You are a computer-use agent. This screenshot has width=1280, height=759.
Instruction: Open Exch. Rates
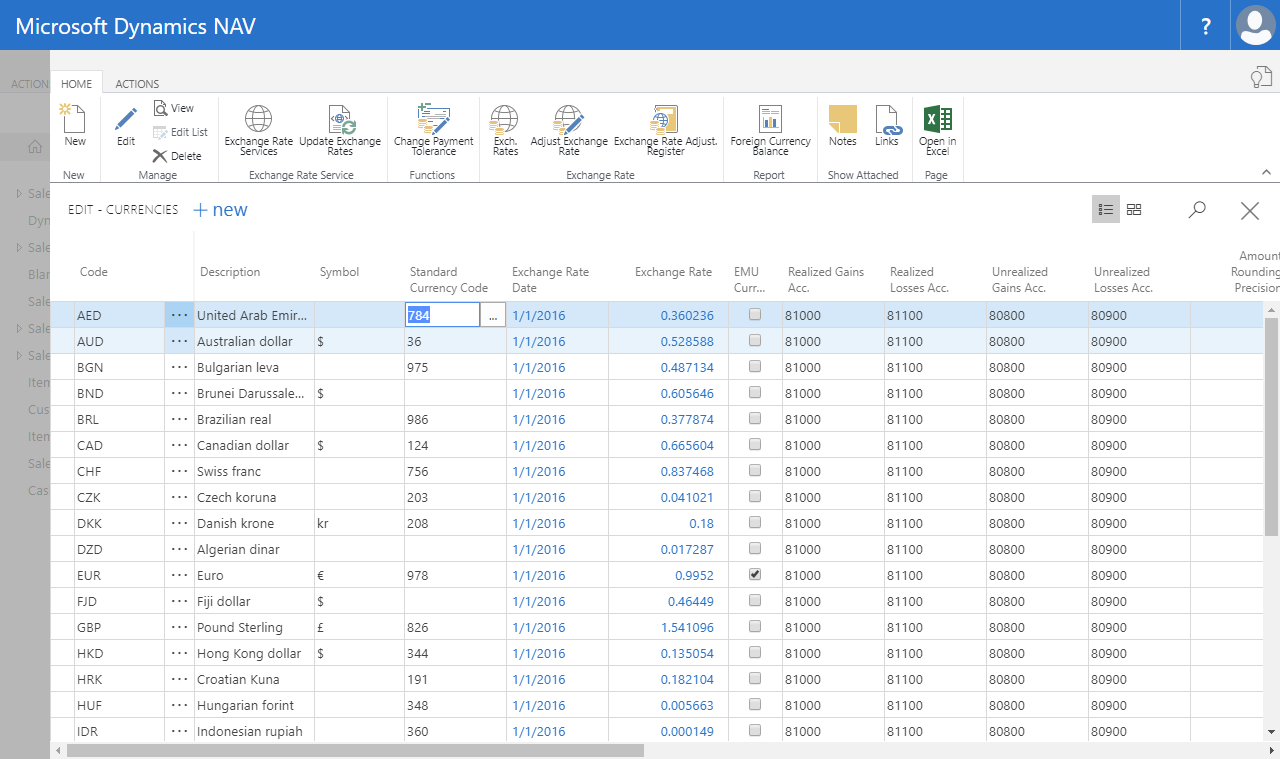click(505, 131)
